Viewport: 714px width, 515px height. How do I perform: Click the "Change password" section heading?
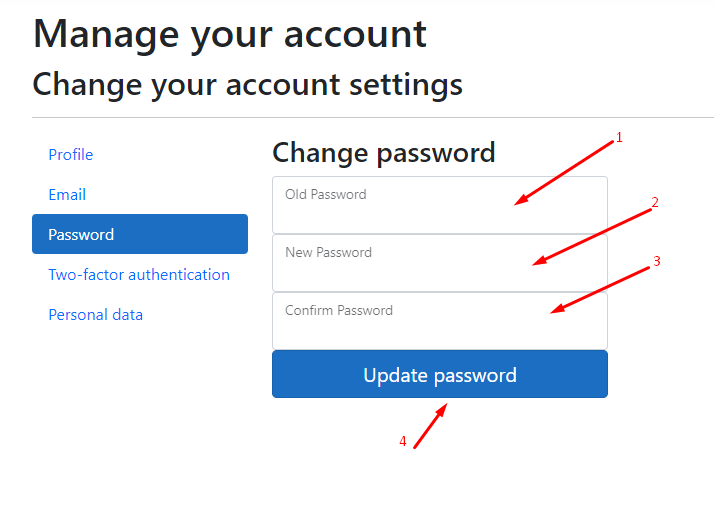point(383,152)
